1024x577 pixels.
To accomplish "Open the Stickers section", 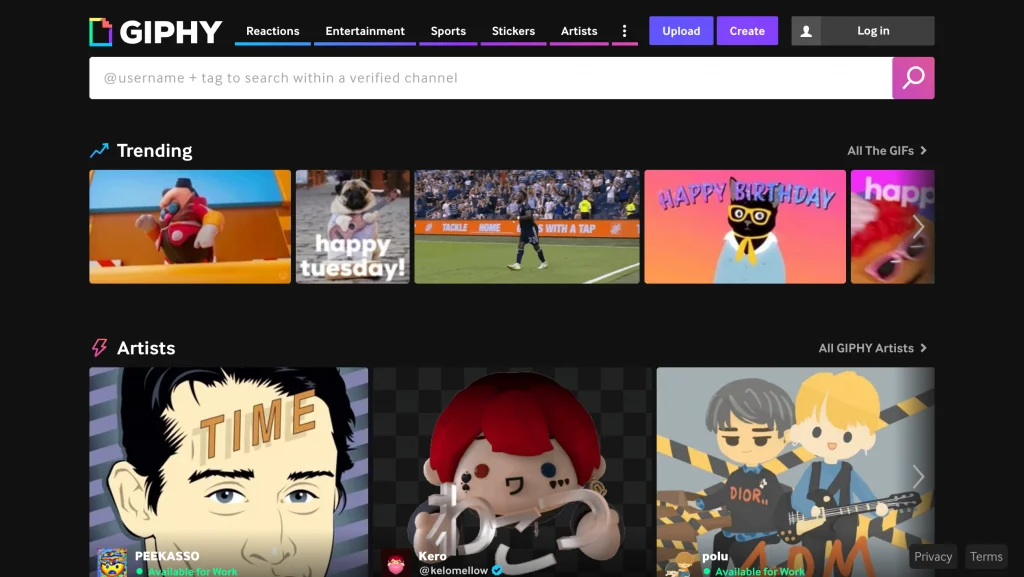I will (x=513, y=31).
